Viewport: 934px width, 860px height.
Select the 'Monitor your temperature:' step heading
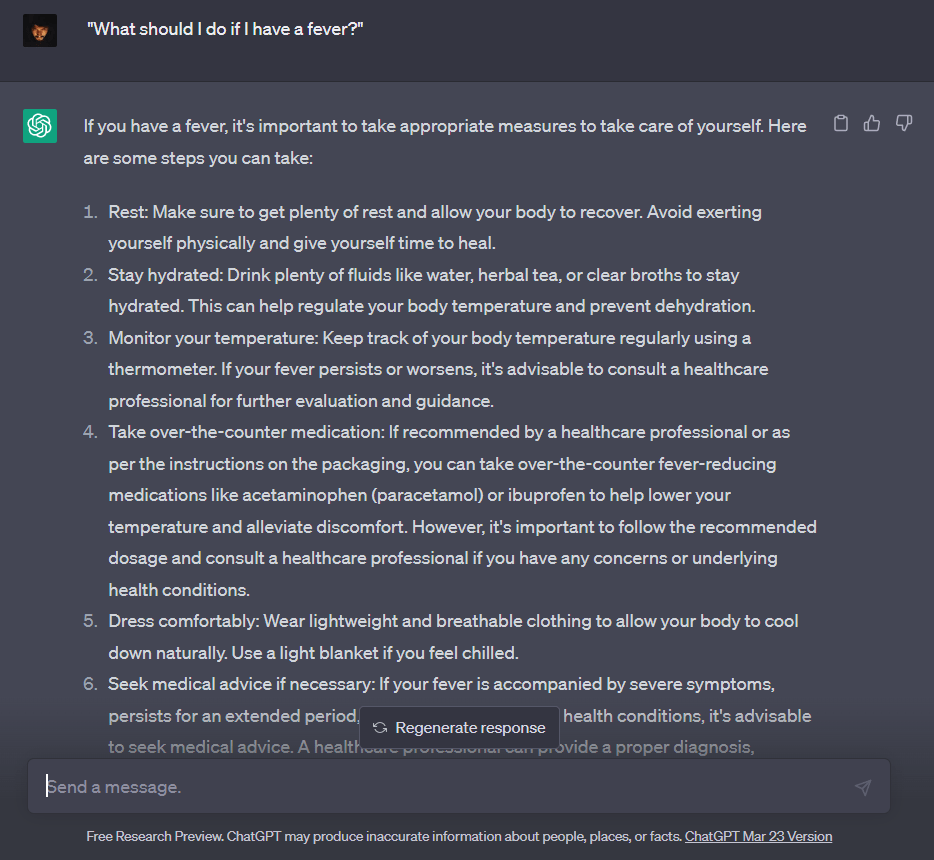click(213, 338)
